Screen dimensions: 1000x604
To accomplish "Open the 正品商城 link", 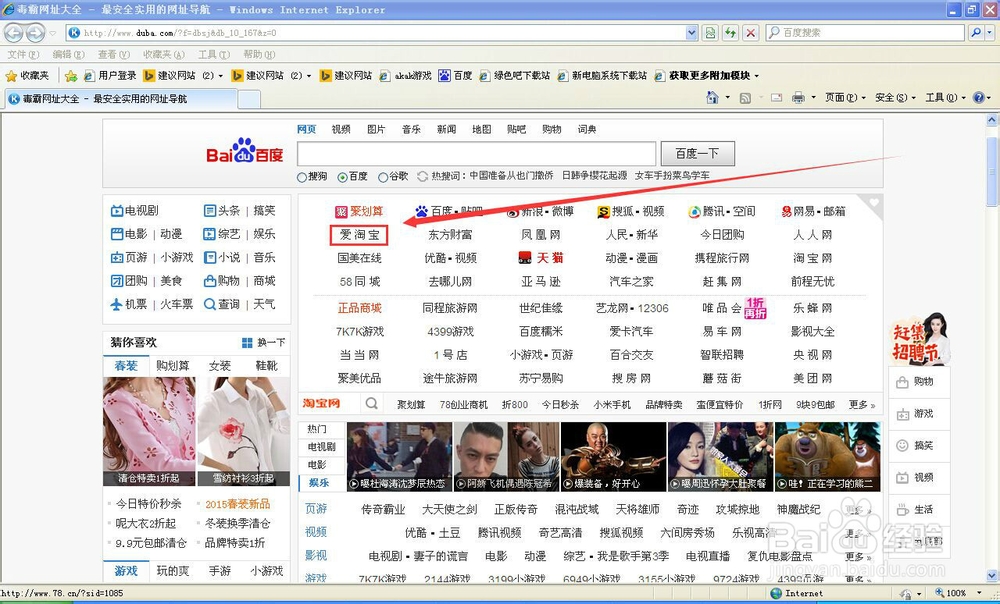I will (359, 308).
